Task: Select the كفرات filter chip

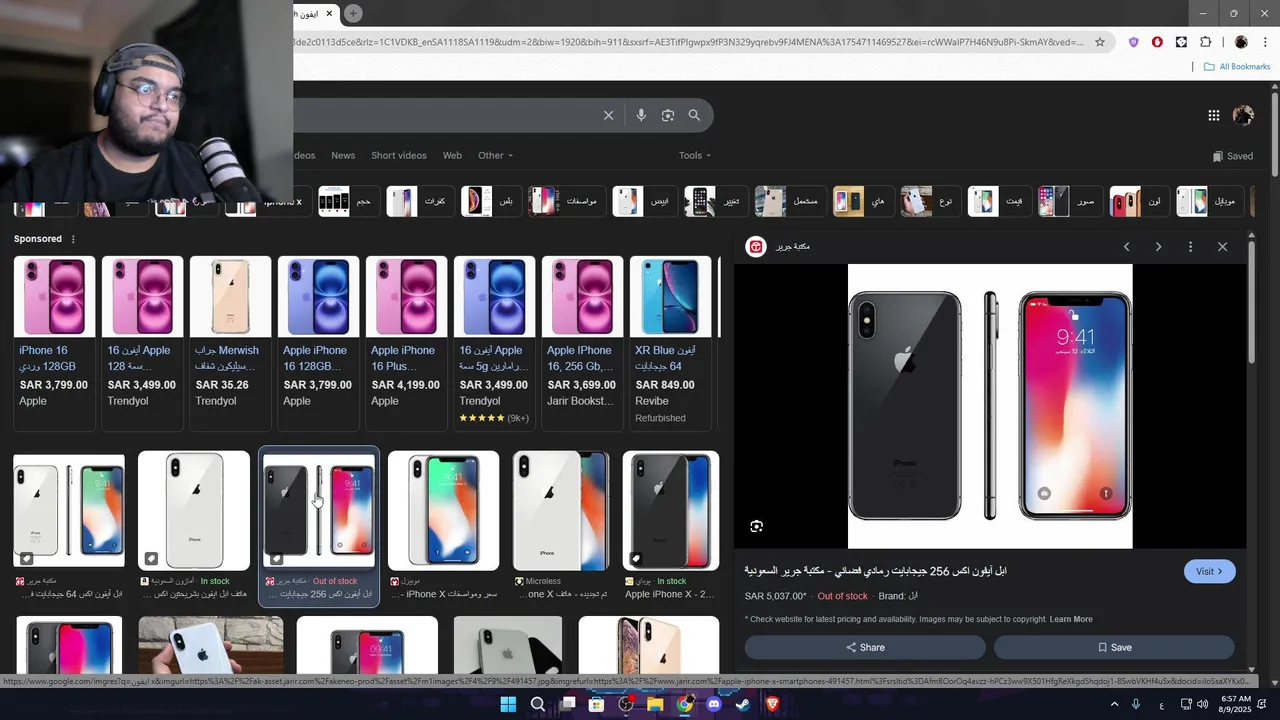Action: [418, 201]
